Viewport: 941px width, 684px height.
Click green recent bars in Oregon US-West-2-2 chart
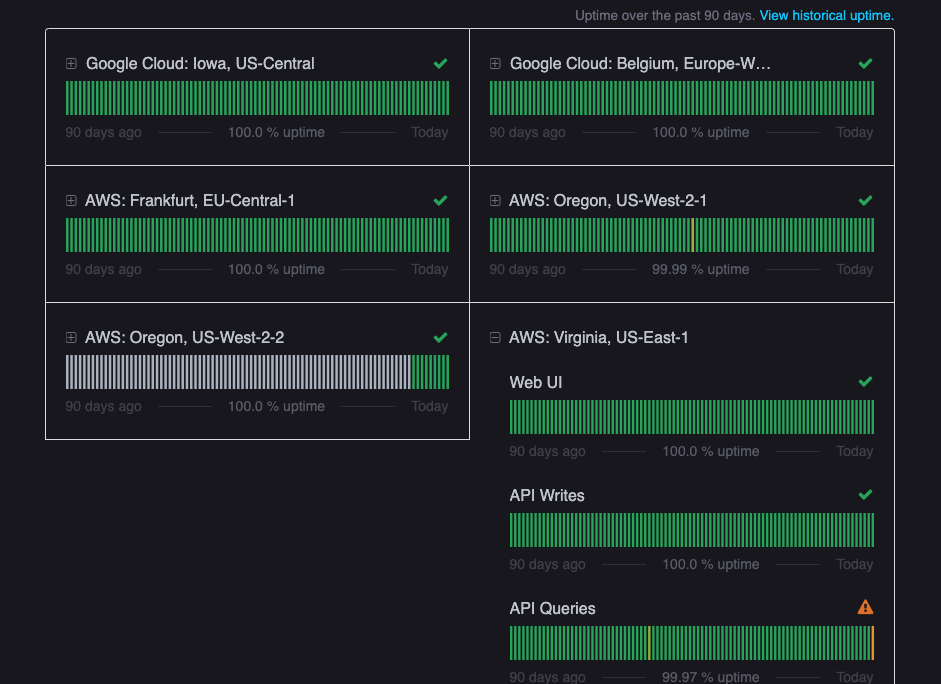click(x=430, y=372)
